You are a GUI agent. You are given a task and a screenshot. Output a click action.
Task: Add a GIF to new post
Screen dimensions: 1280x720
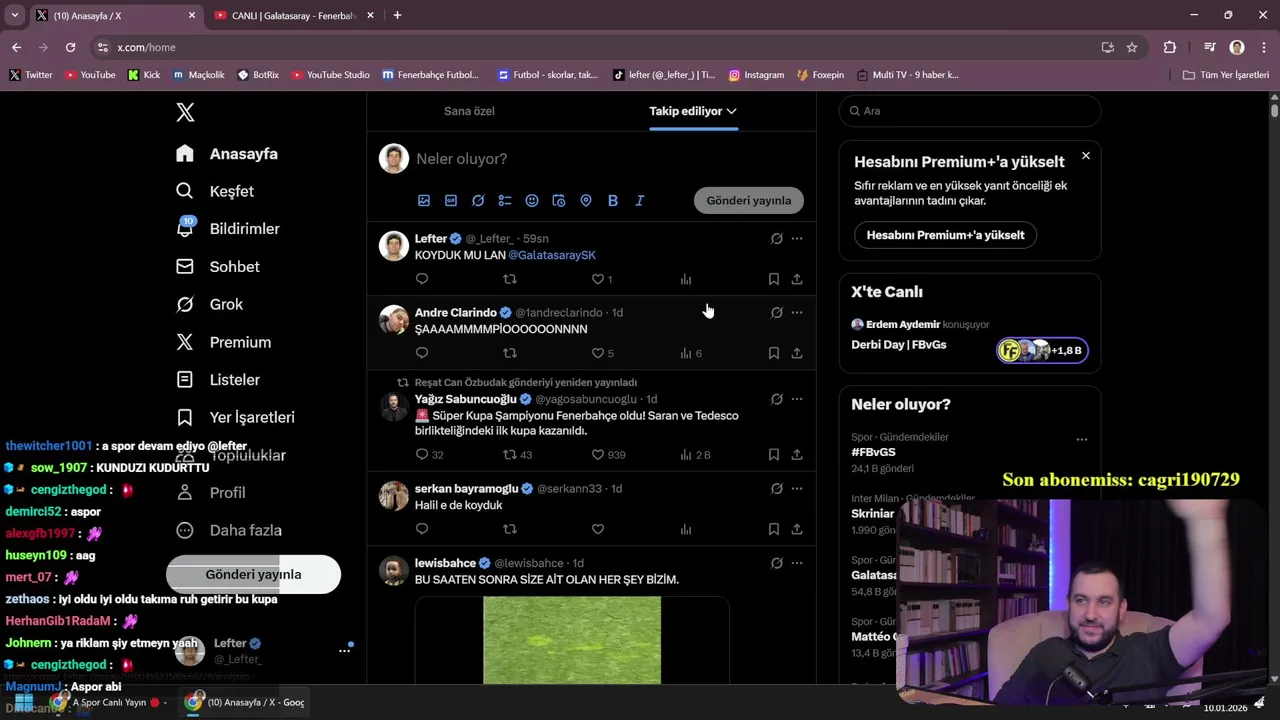coord(451,201)
